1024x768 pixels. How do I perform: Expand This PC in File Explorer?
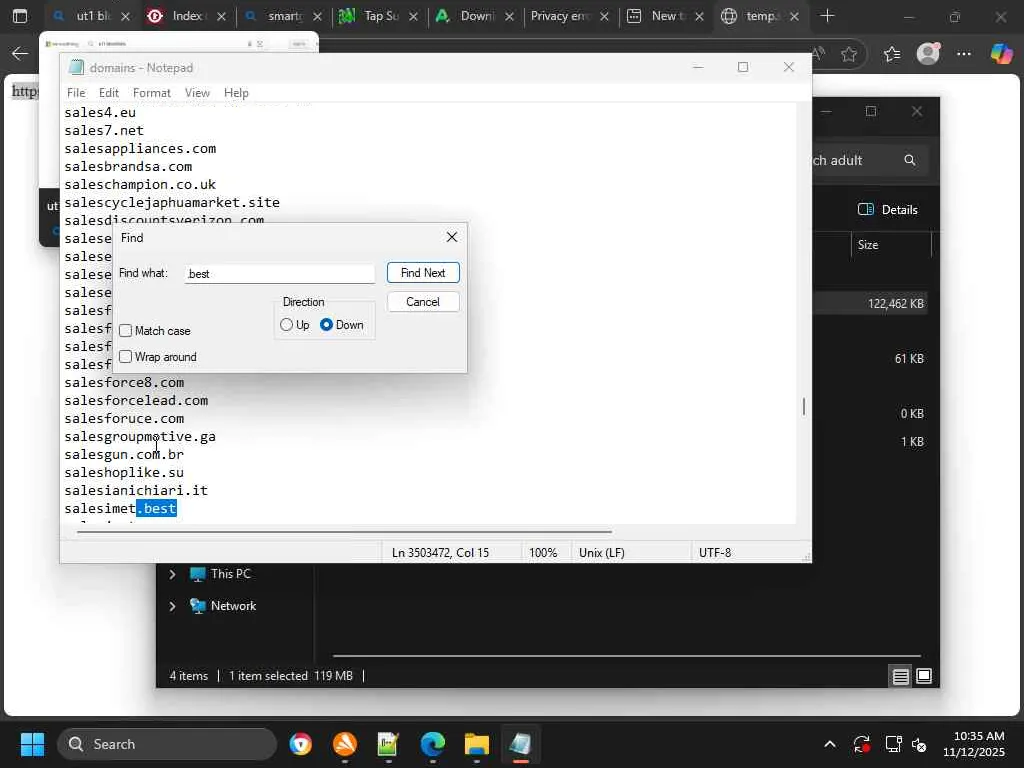click(172, 574)
